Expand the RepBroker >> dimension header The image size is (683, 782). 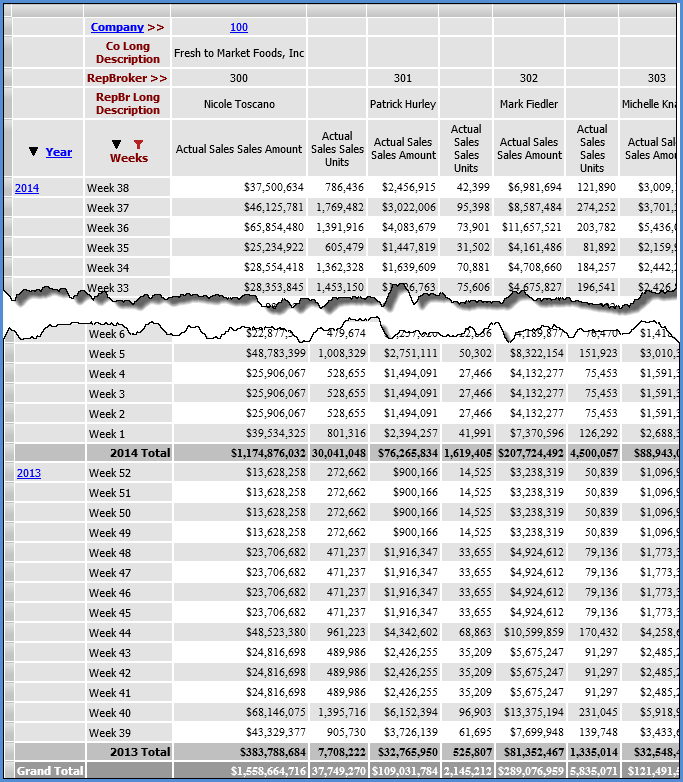(x=127, y=78)
